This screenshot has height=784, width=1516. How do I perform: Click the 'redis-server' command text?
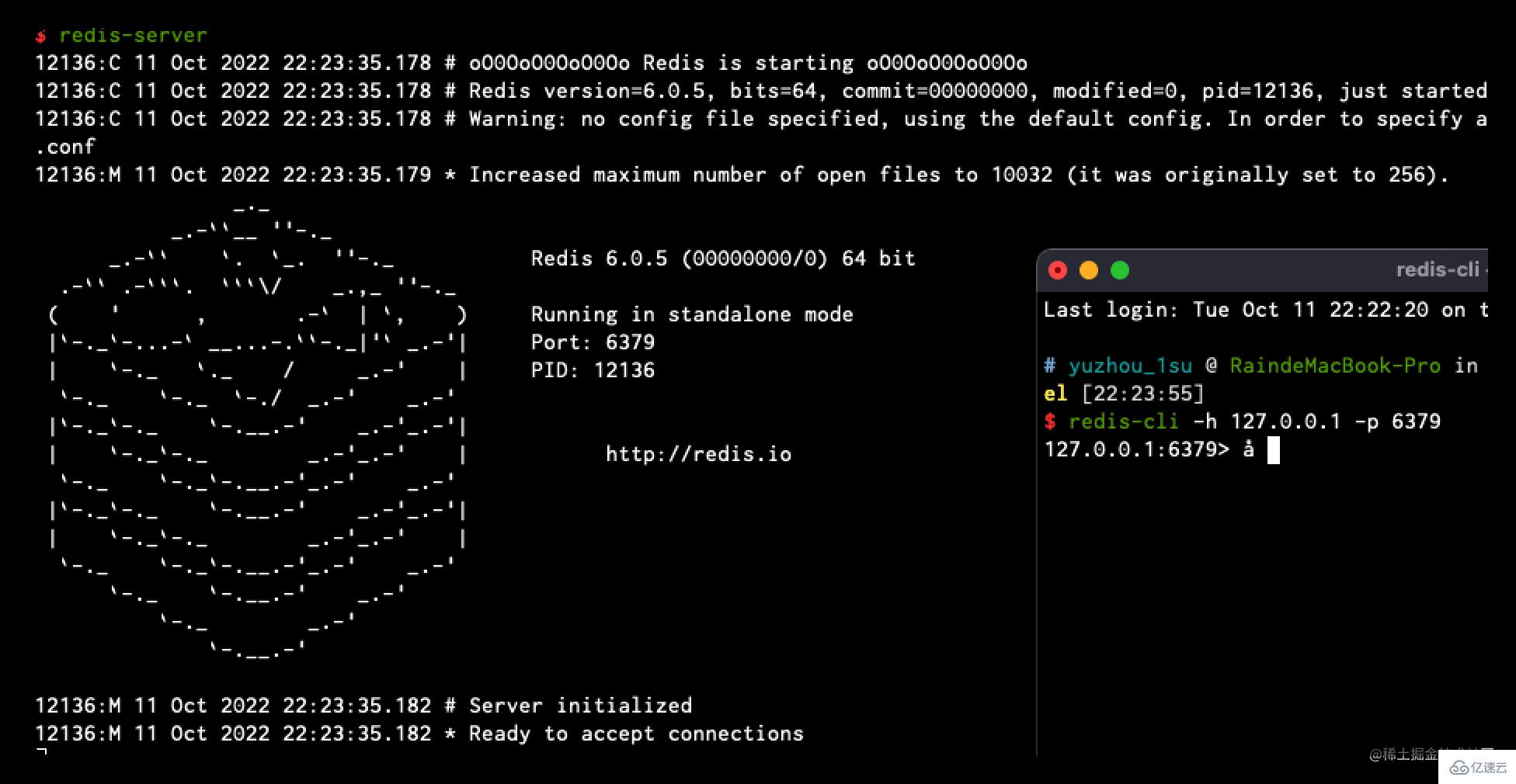(133, 35)
